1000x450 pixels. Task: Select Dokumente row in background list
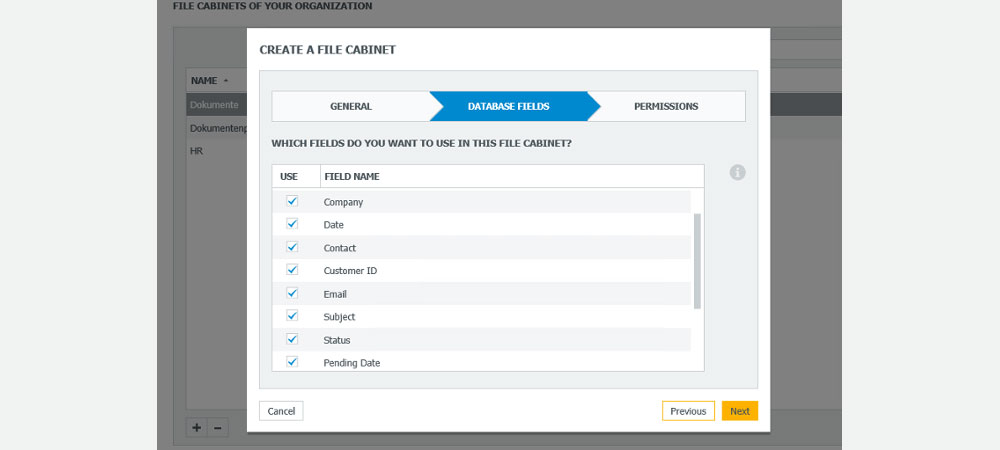217,105
